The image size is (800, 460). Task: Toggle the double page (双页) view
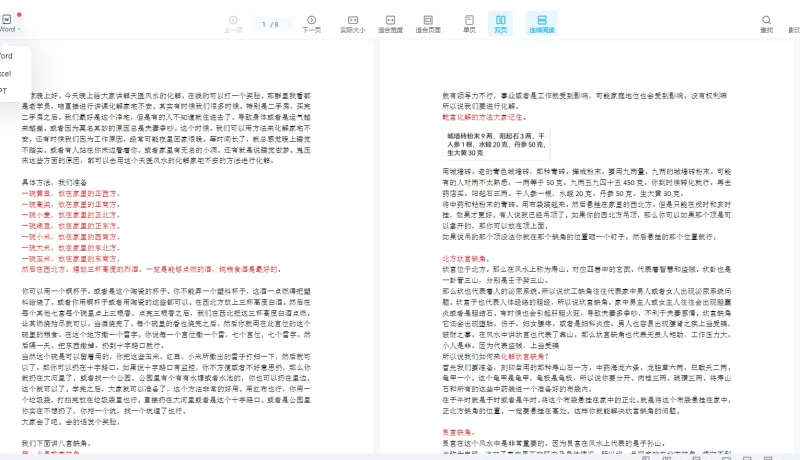pos(501,22)
